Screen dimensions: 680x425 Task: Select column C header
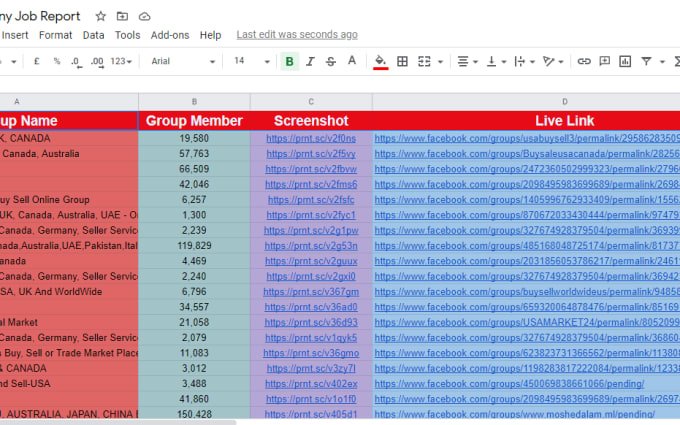pyautogui.click(x=311, y=101)
